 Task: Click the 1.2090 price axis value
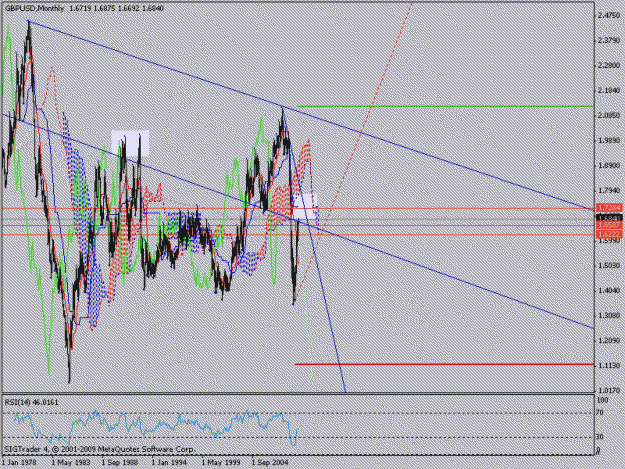tap(609, 340)
